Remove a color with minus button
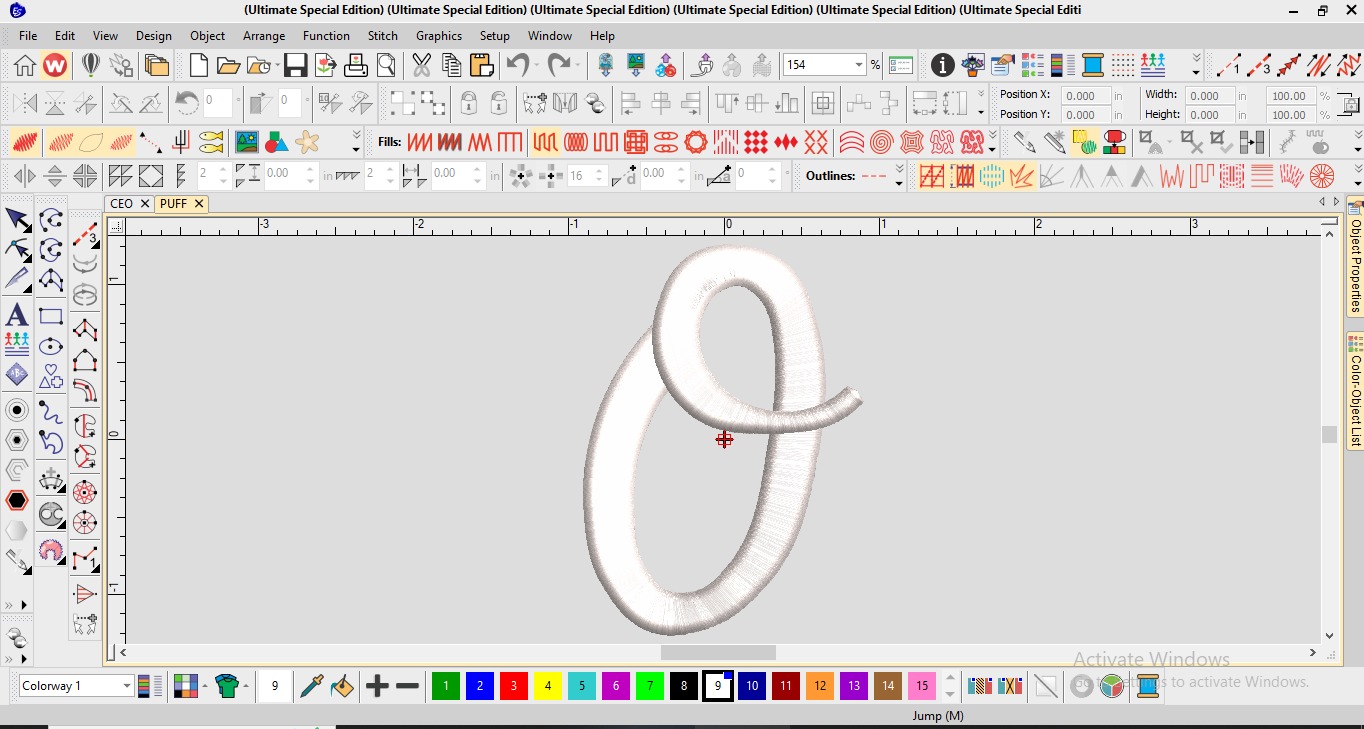The width and height of the screenshot is (1364, 729). tap(407, 686)
